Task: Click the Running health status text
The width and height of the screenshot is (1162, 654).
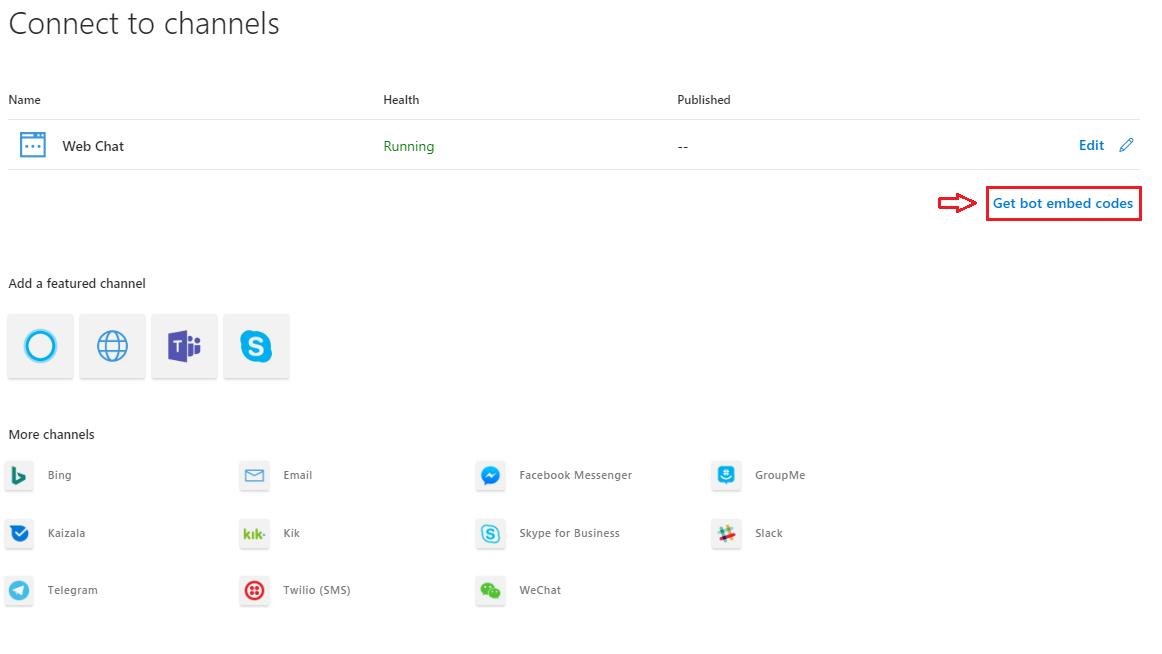Action: tap(408, 147)
